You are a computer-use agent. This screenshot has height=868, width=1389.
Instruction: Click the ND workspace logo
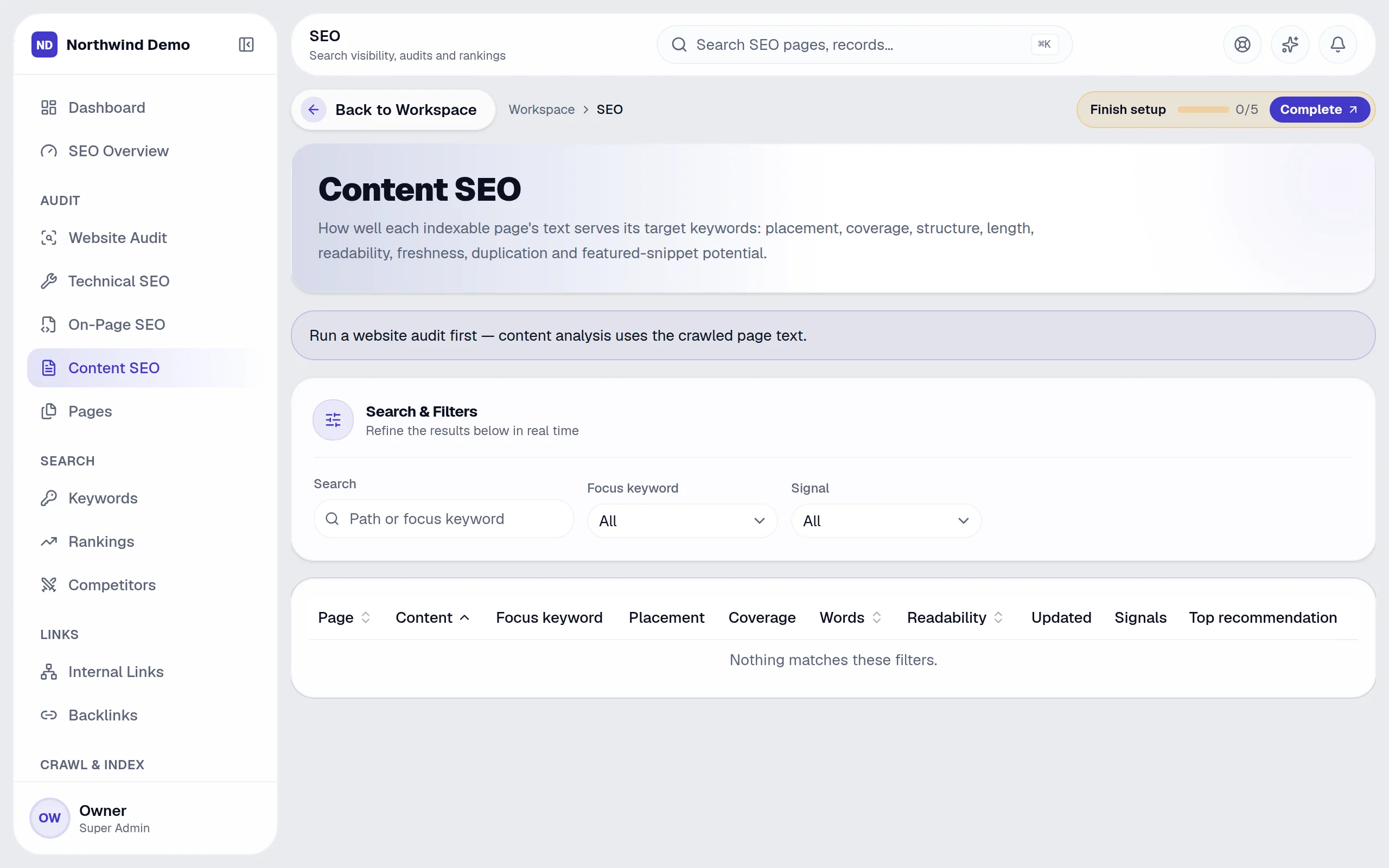coord(45,45)
